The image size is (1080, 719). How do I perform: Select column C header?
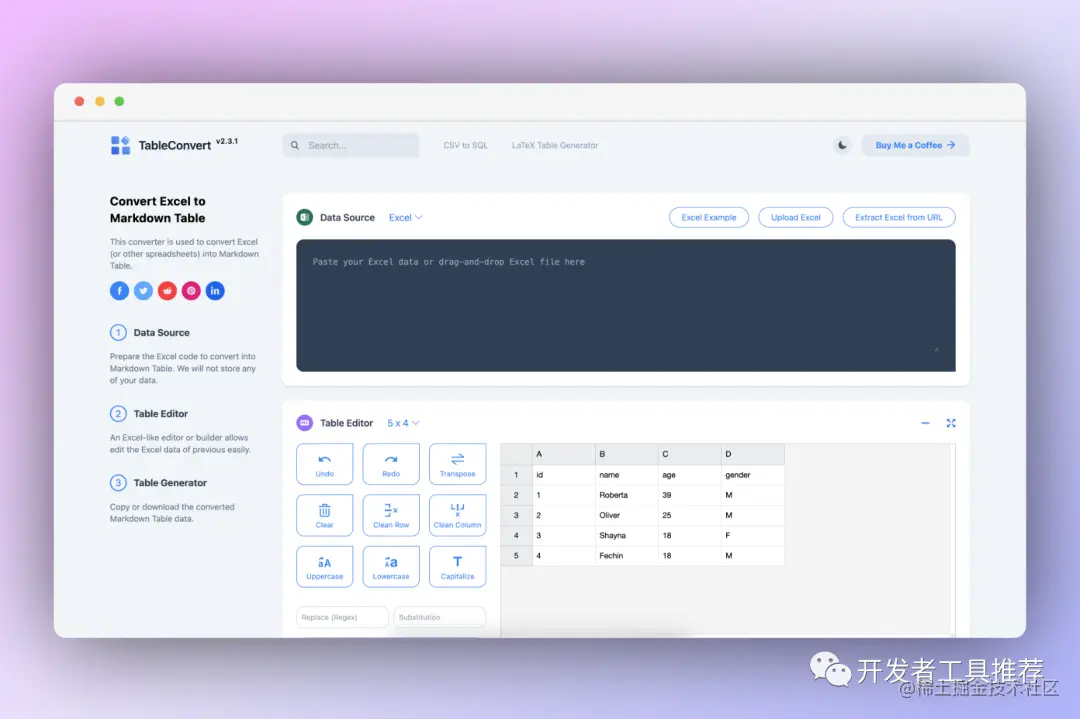(689, 454)
